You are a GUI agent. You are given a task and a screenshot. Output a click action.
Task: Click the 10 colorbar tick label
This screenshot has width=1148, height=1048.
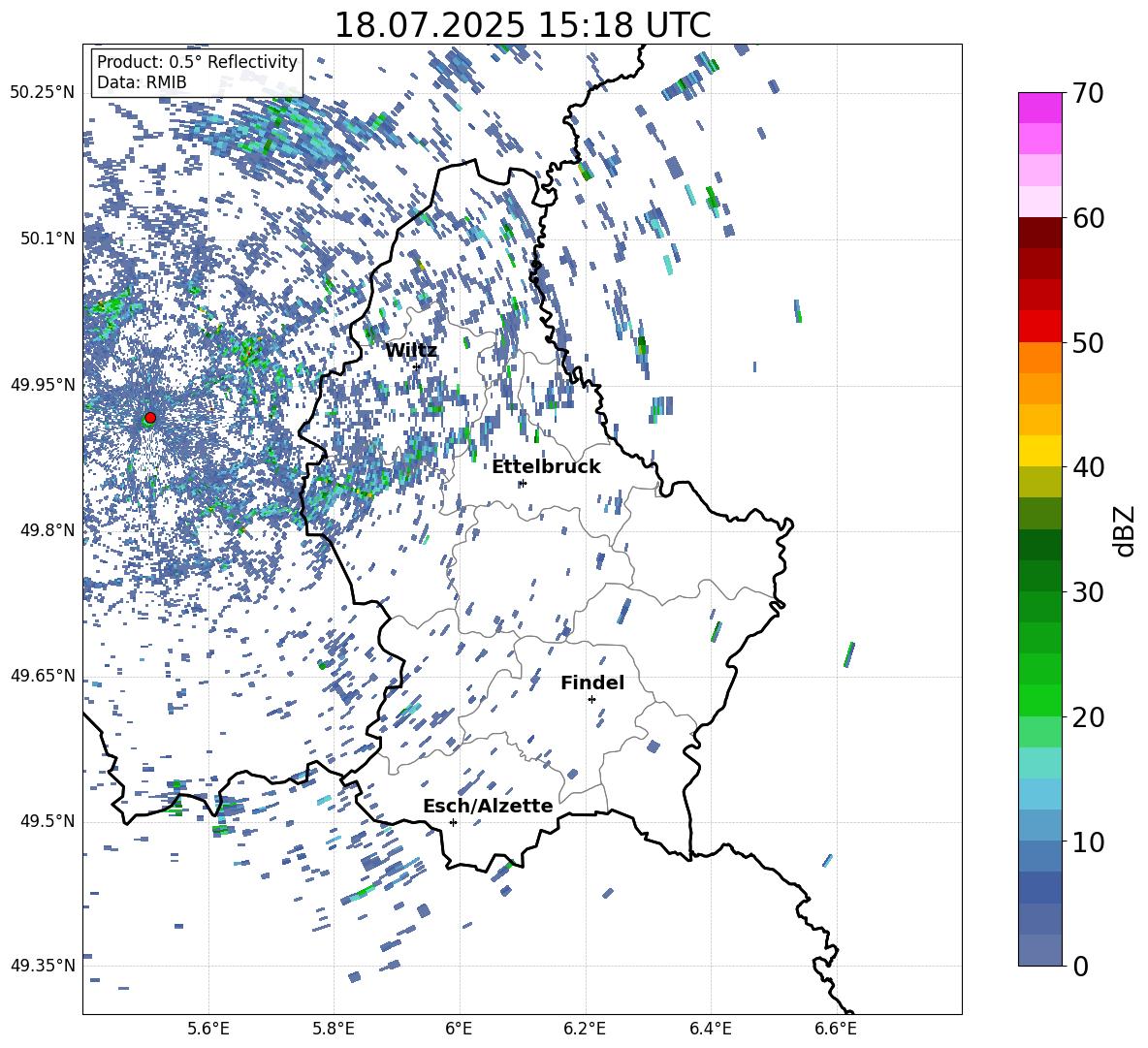tap(1088, 842)
